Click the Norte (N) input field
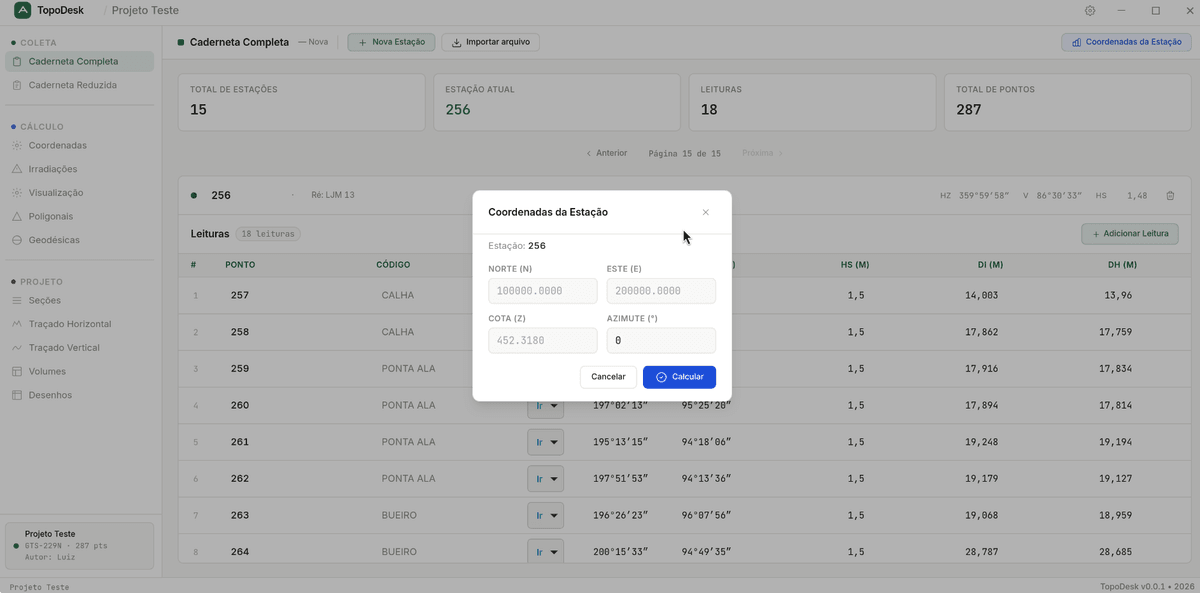This screenshot has width=1200, height=593. pyautogui.click(x=543, y=291)
